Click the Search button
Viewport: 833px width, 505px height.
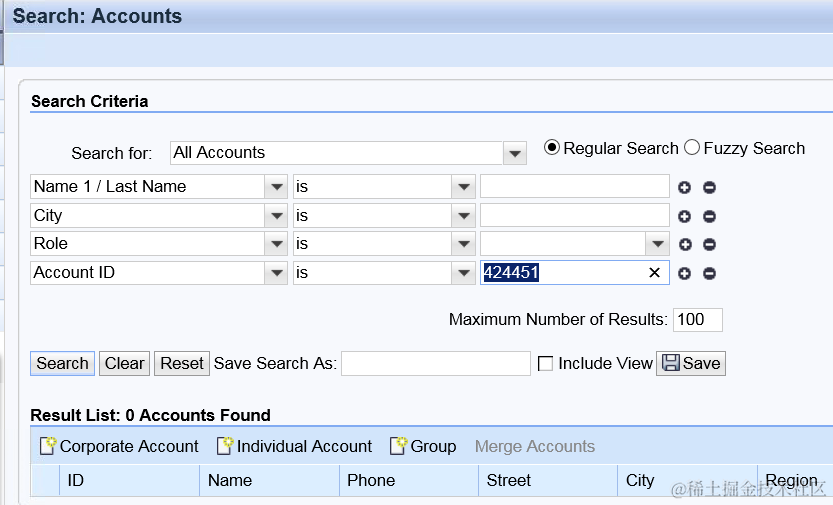click(x=62, y=364)
